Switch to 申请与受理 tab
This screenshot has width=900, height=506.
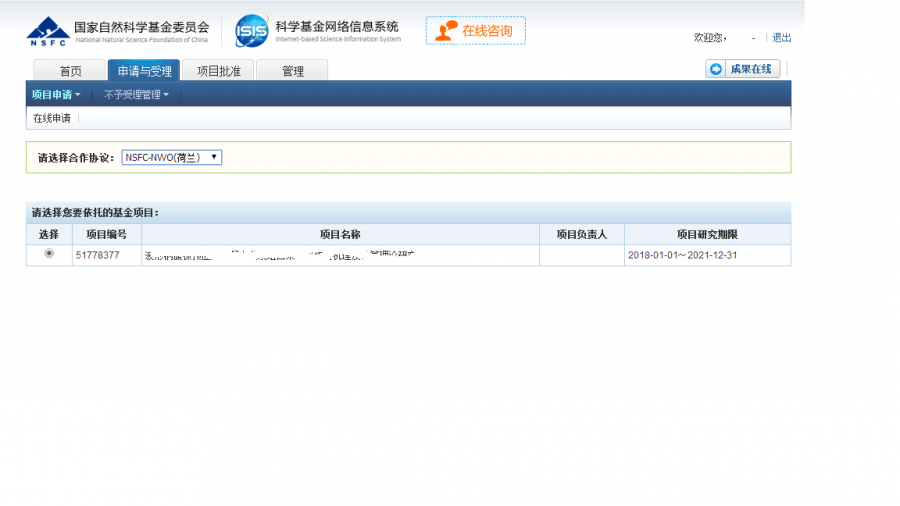(144, 71)
